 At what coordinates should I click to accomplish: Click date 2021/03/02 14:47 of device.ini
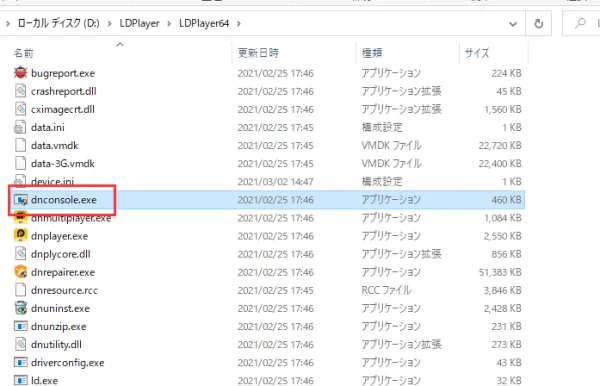tap(276, 181)
